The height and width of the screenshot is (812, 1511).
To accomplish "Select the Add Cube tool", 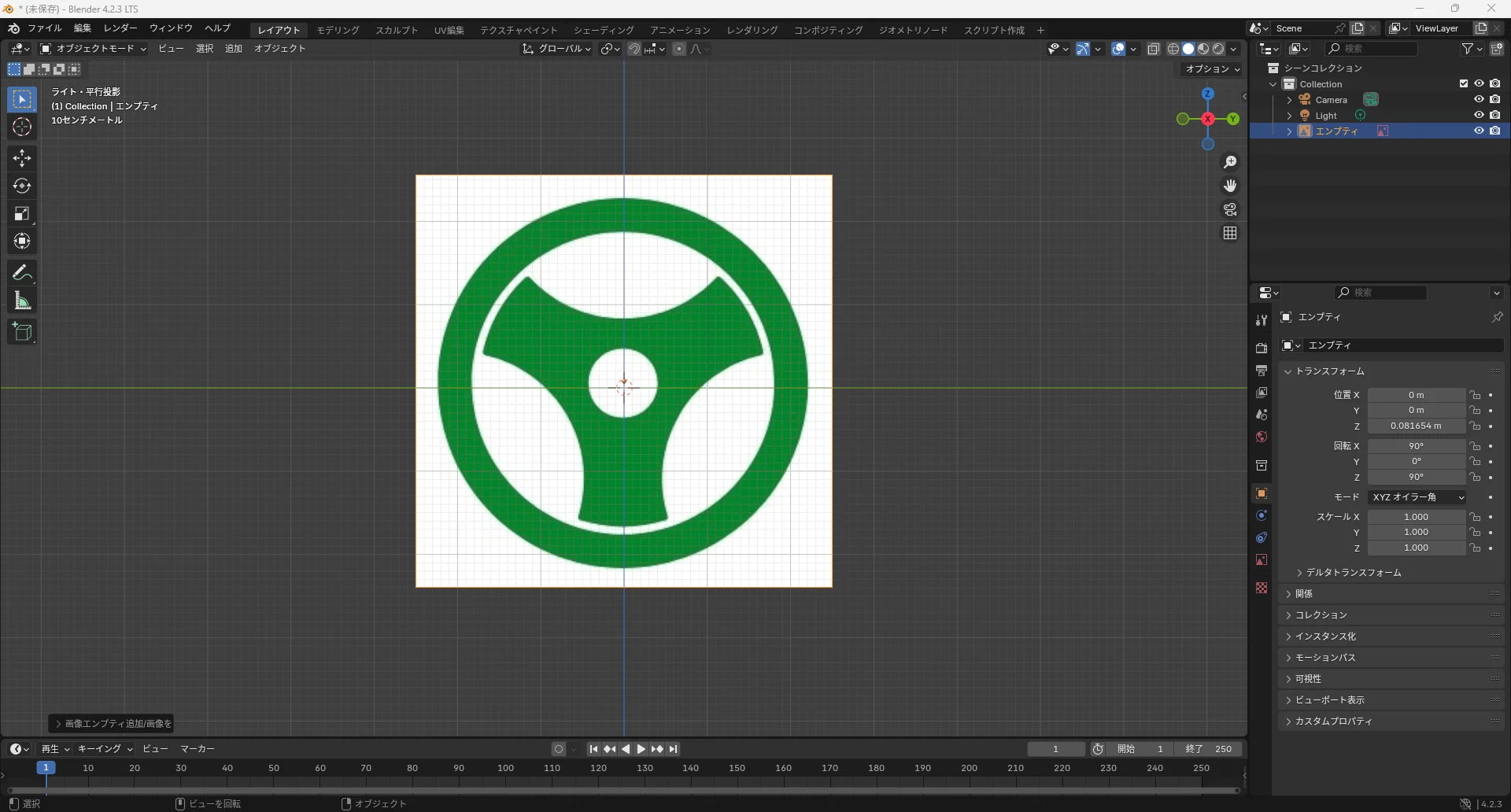I will tap(22, 331).
